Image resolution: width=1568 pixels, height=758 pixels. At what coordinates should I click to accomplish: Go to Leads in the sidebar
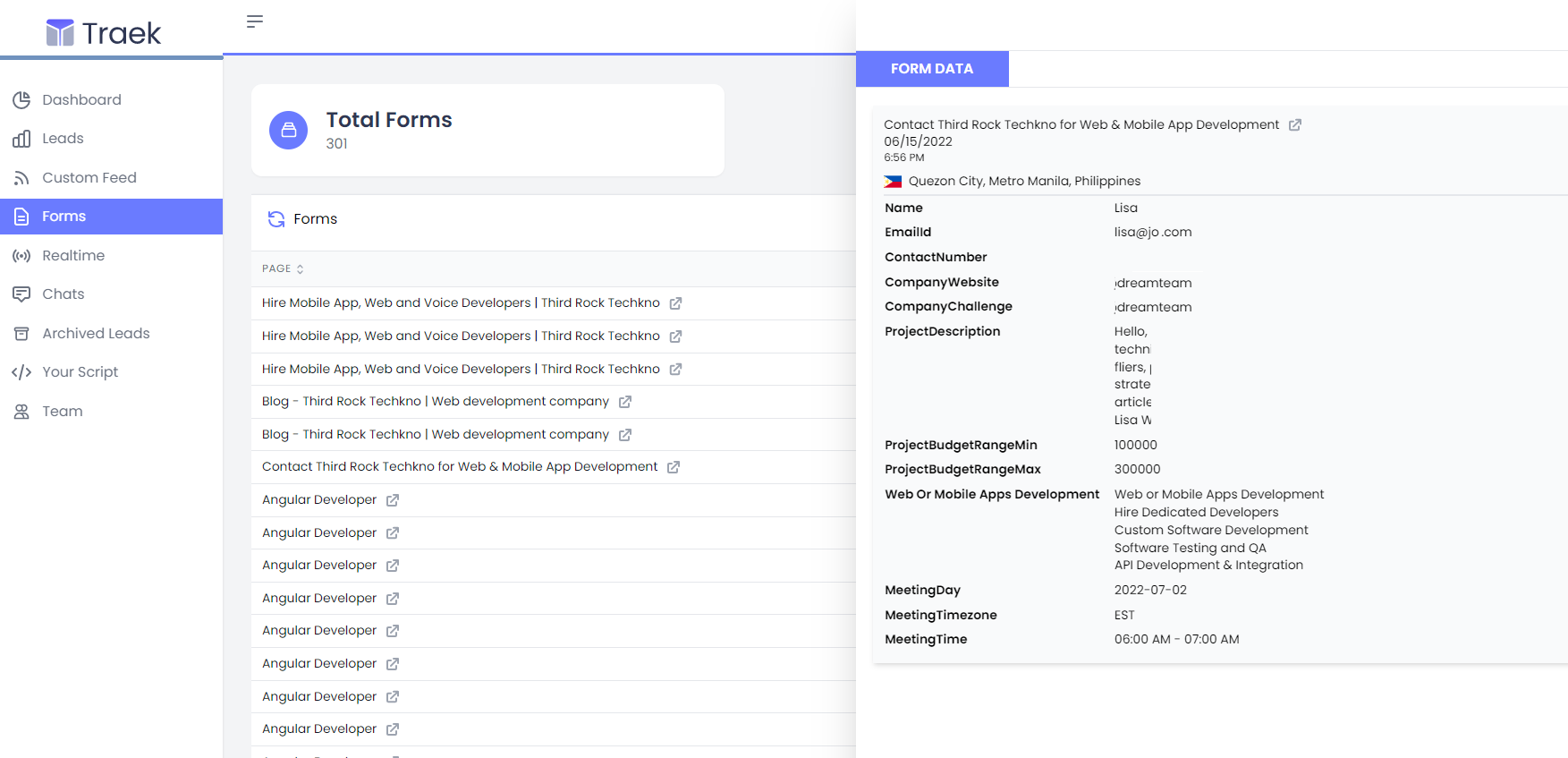pos(63,139)
